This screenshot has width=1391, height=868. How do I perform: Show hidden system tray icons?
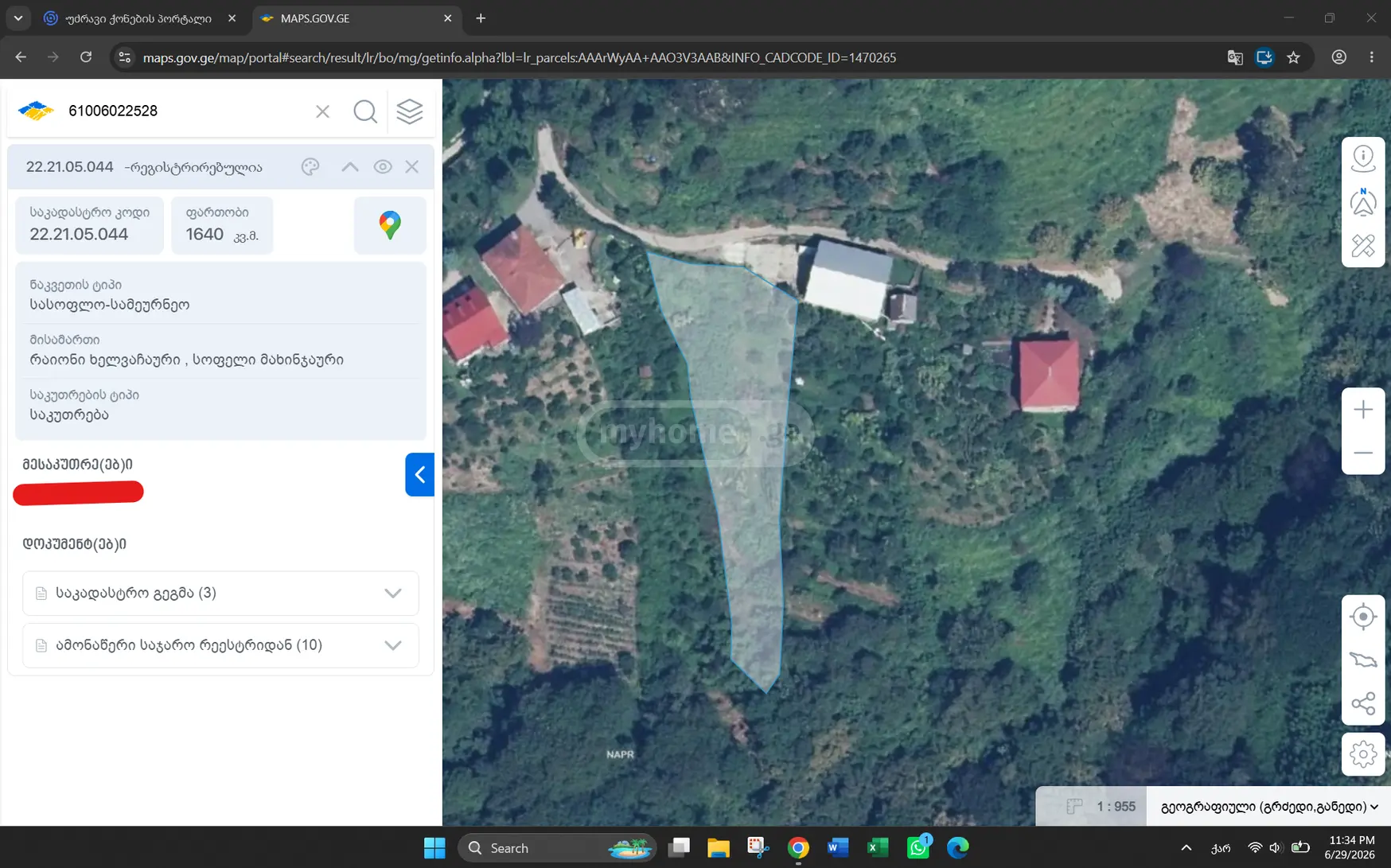click(1186, 848)
